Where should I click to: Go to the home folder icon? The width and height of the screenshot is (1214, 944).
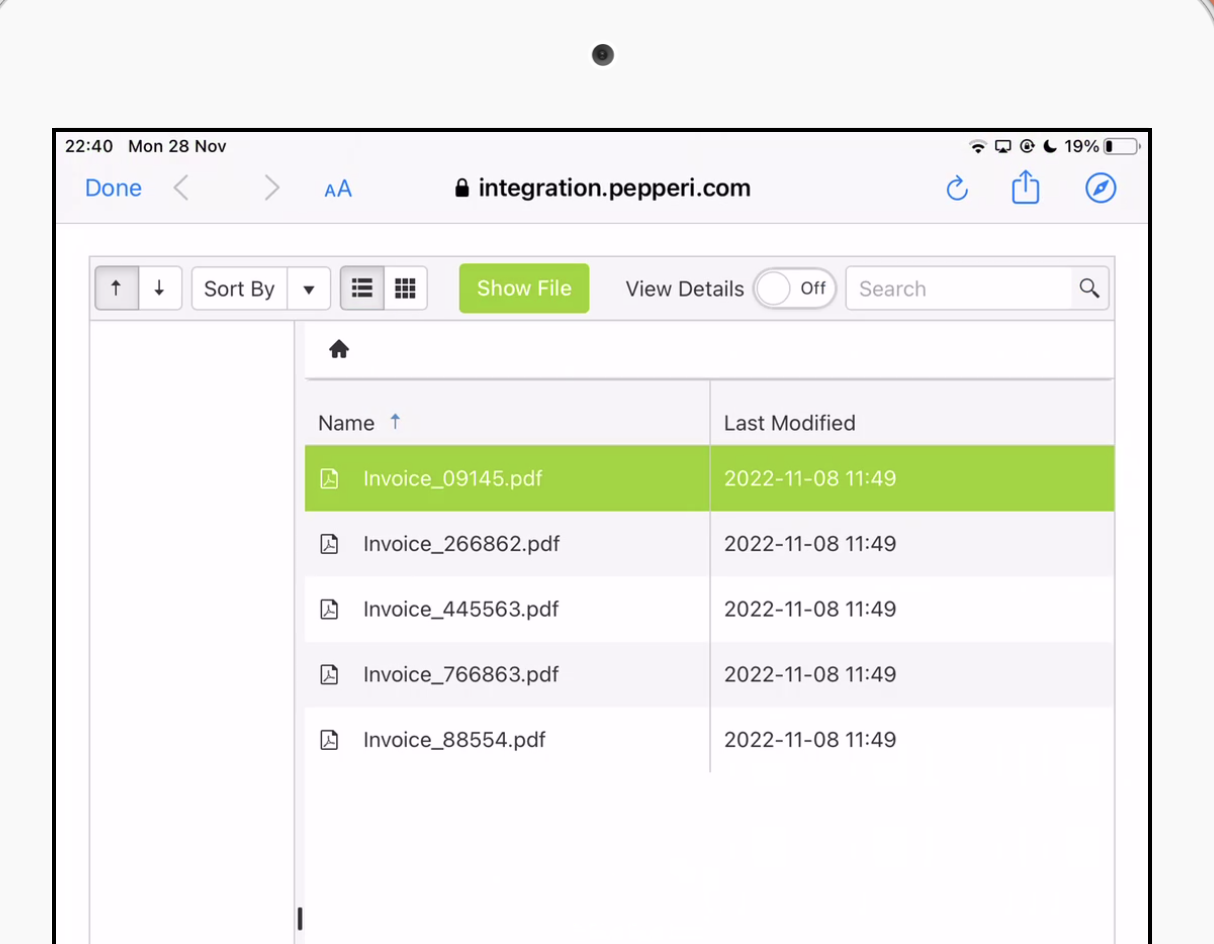(339, 349)
